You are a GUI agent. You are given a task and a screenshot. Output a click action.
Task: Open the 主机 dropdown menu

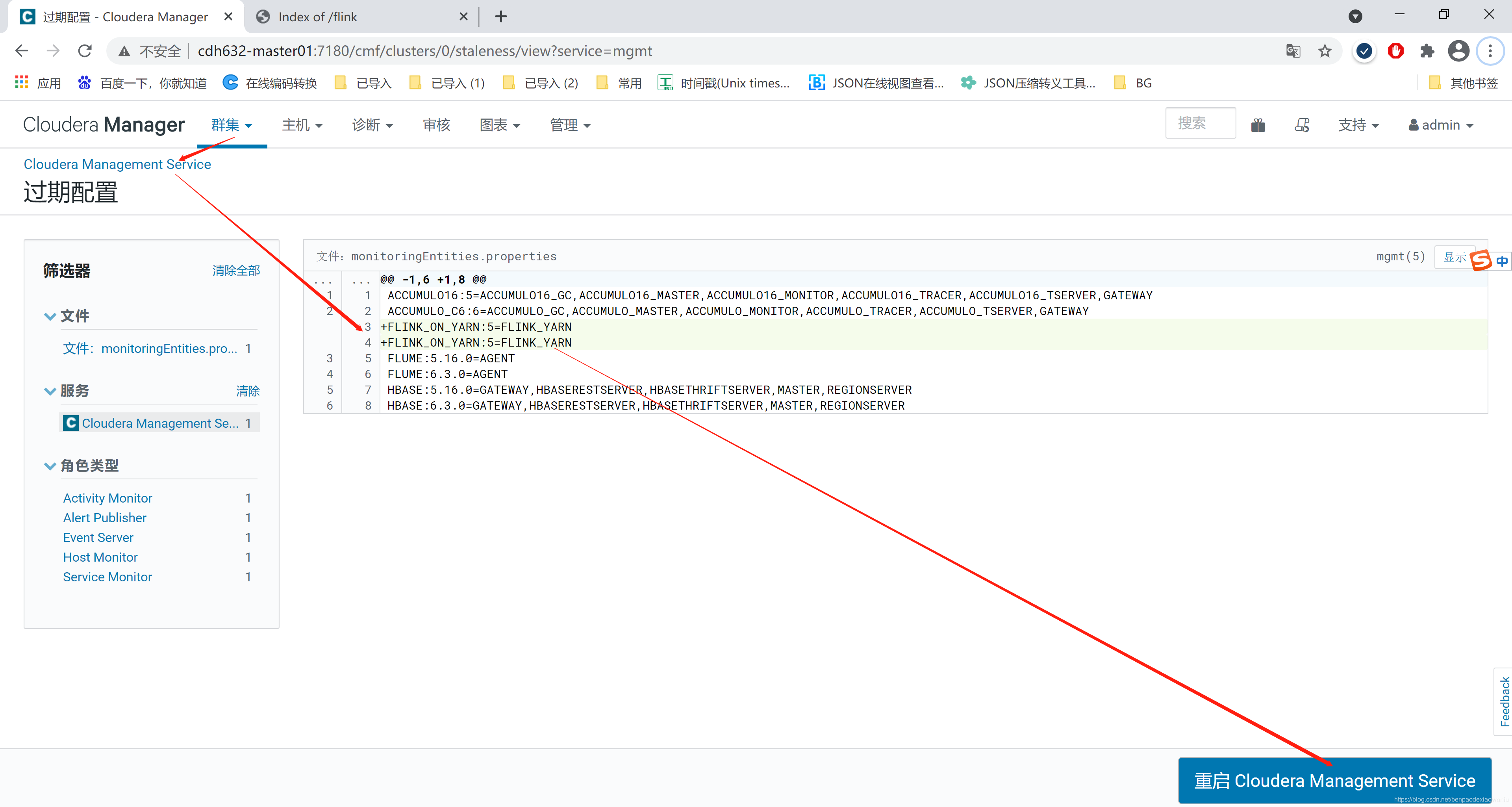pos(302,125)
